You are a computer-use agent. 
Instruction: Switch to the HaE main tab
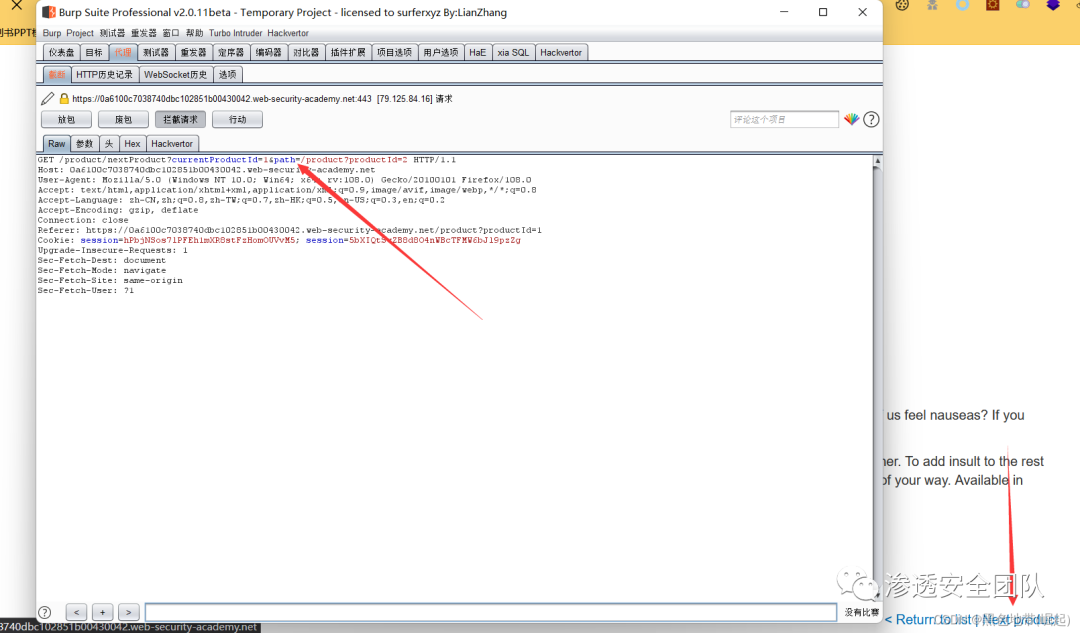point(478,52)
